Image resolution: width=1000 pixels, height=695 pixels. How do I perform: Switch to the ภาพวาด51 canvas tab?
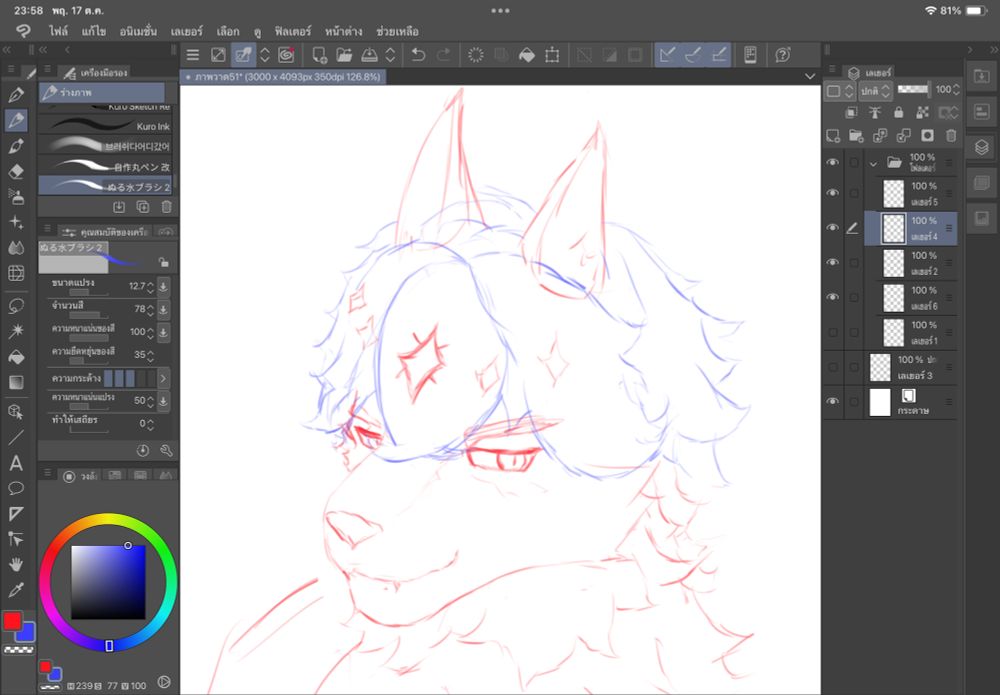tap(283, 77)
